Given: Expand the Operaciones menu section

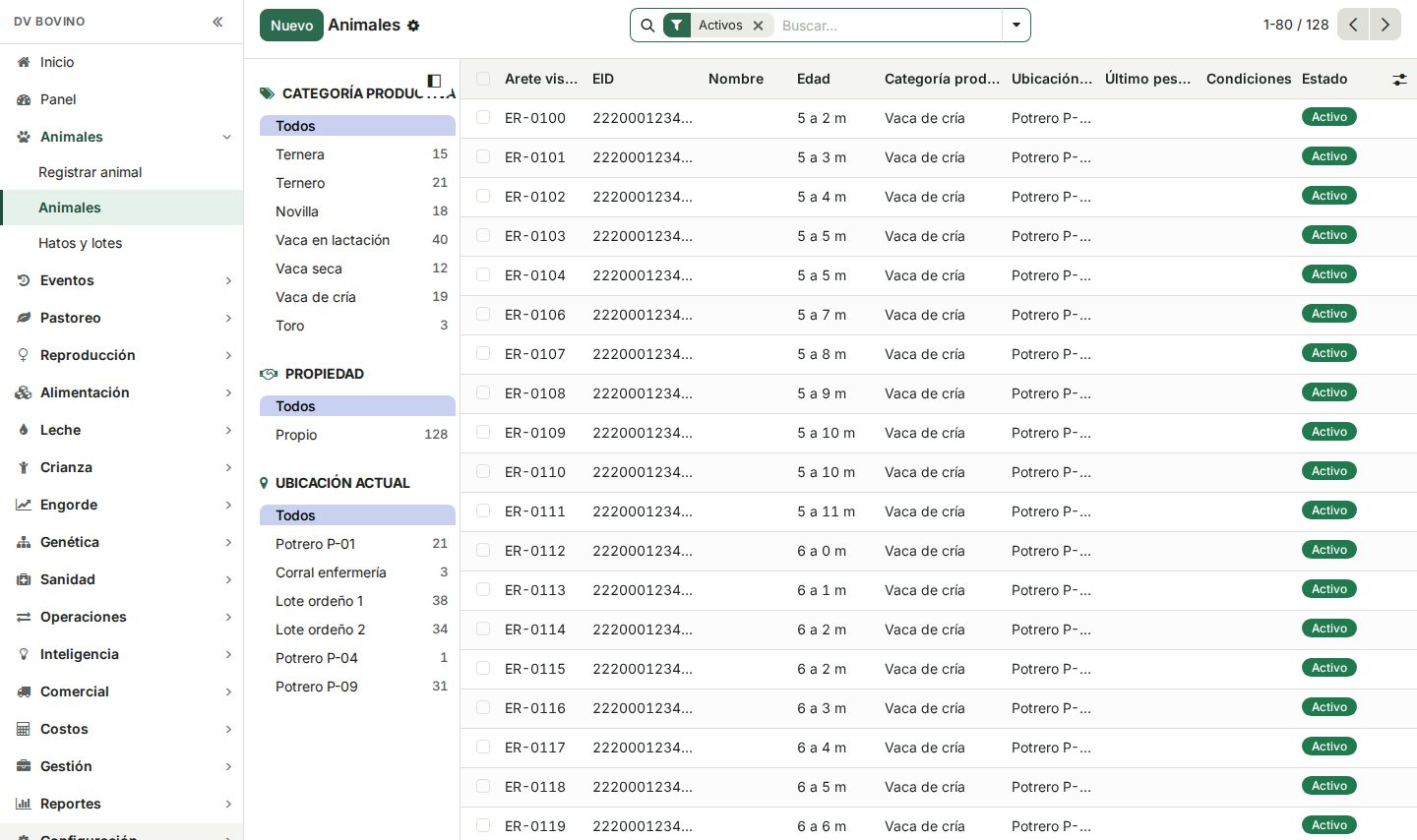Looking at the screenshot, I should point(121,617).
